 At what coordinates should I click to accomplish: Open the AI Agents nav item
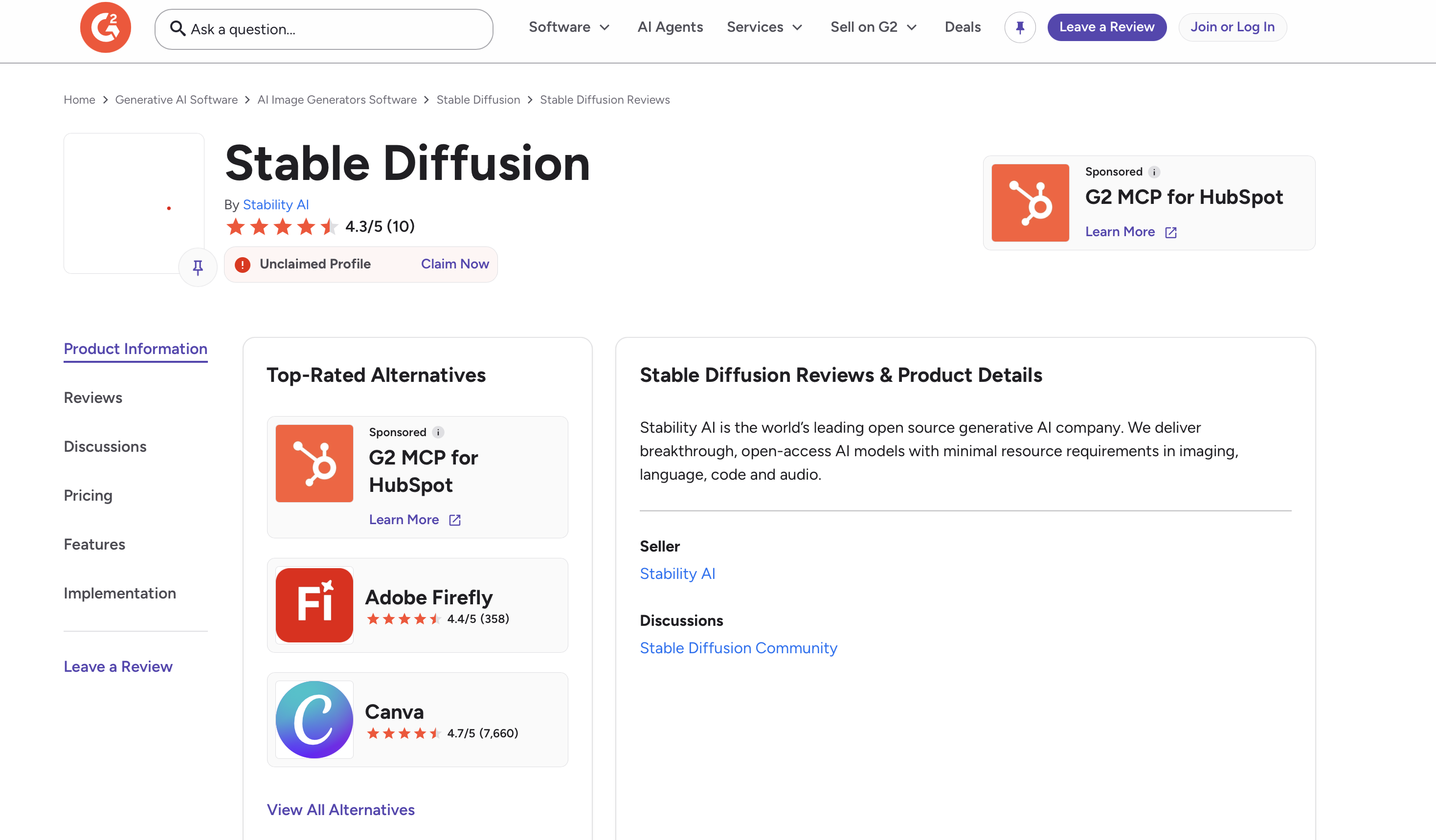click(x=670, y=27)
